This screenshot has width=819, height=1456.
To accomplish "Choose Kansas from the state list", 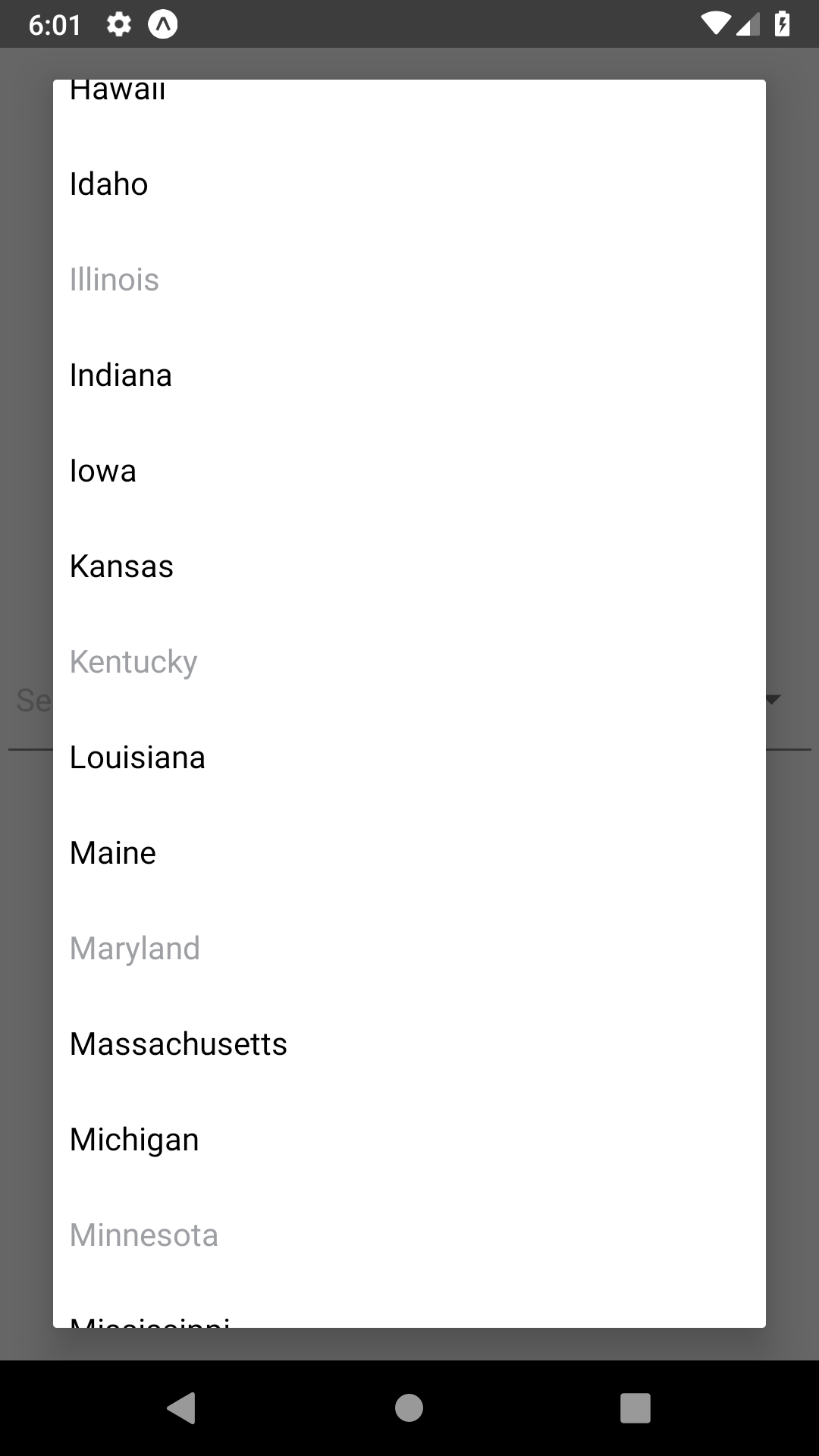I will 122,565.
